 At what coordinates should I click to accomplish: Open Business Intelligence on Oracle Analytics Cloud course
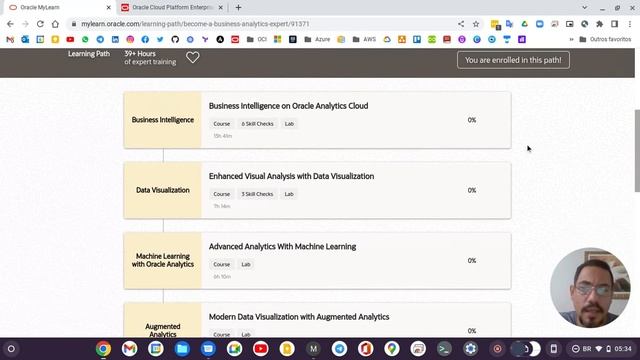[288, 106]
